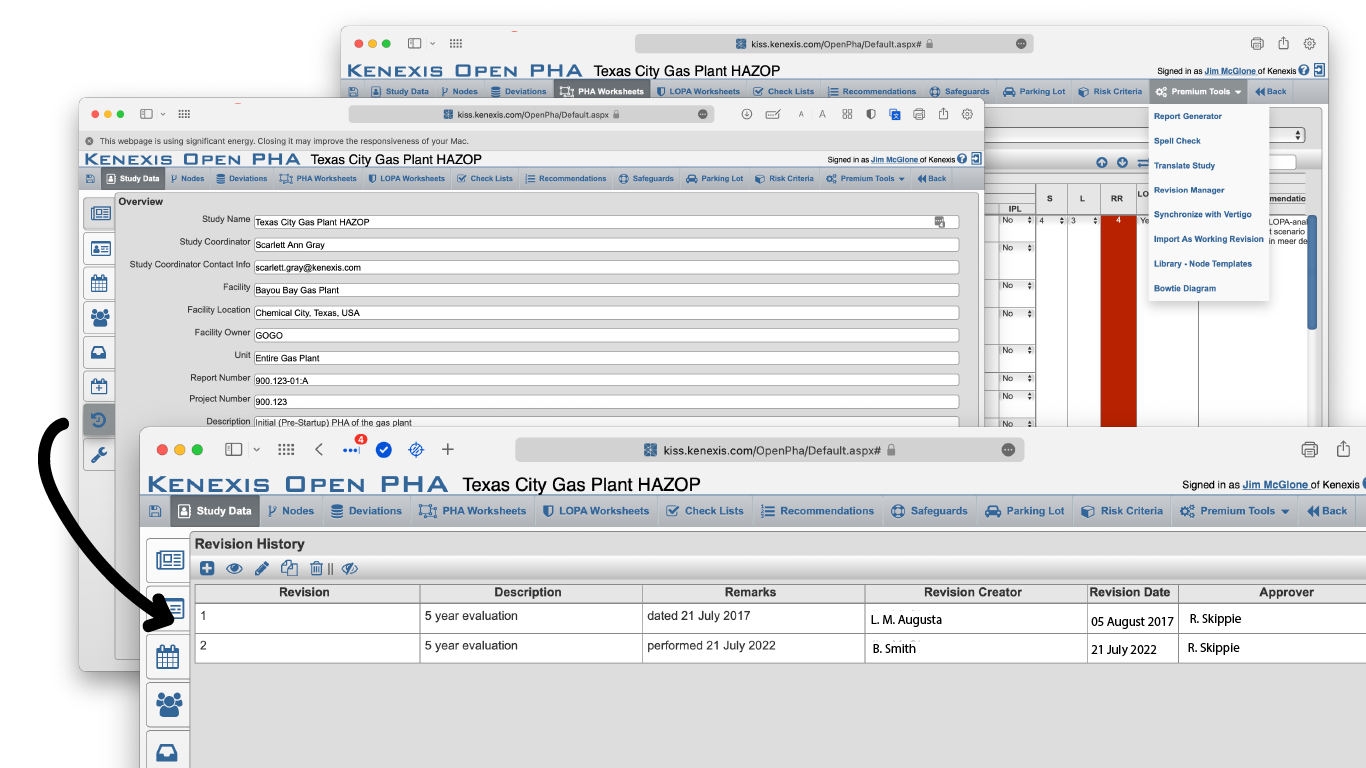Click the extension icon with red 4 badge
Screen dimensions: 1366x768
pyautogui.click(x=352, y=448)
